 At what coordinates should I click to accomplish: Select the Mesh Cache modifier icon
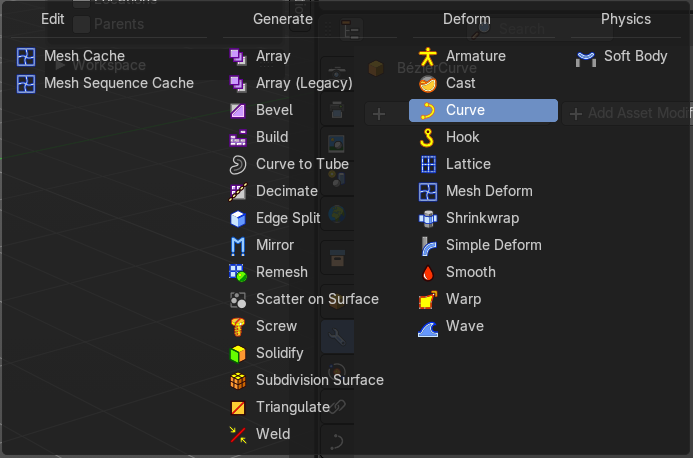(x=26, y=57)
